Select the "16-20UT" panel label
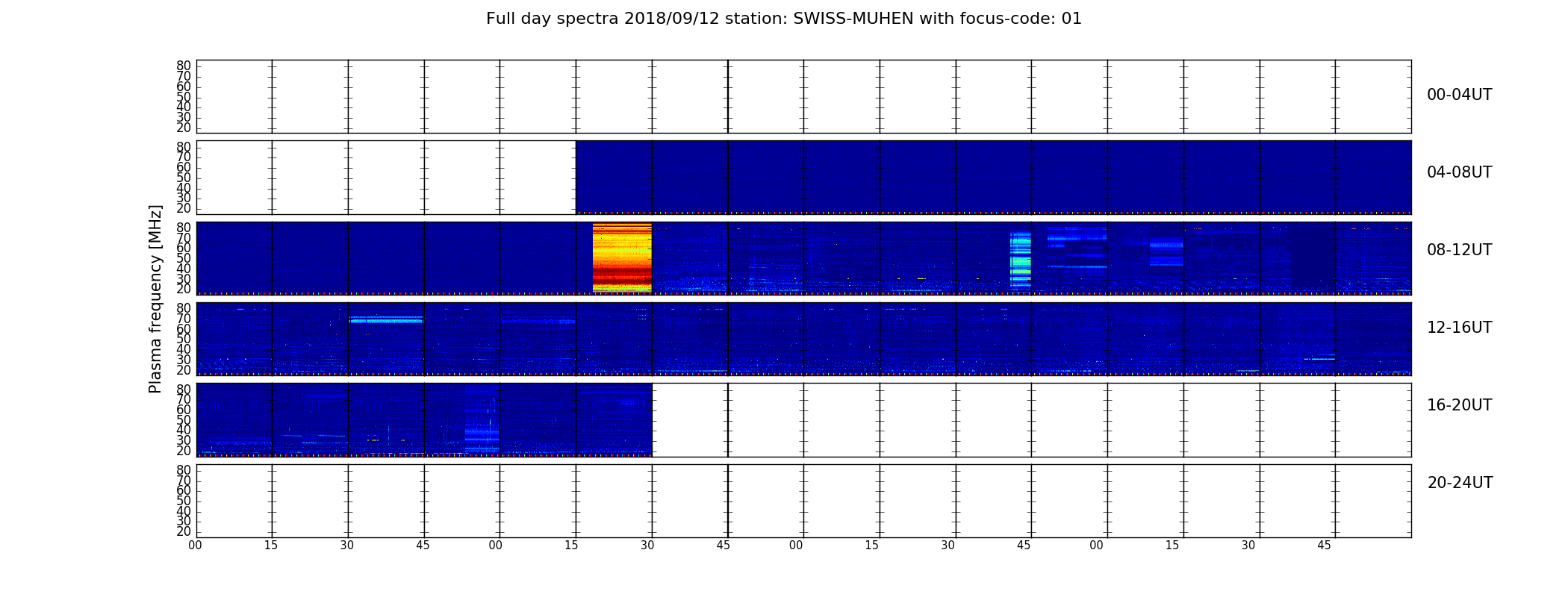The height and width of the screenshot is (597, 1568). coord(1459,405)
